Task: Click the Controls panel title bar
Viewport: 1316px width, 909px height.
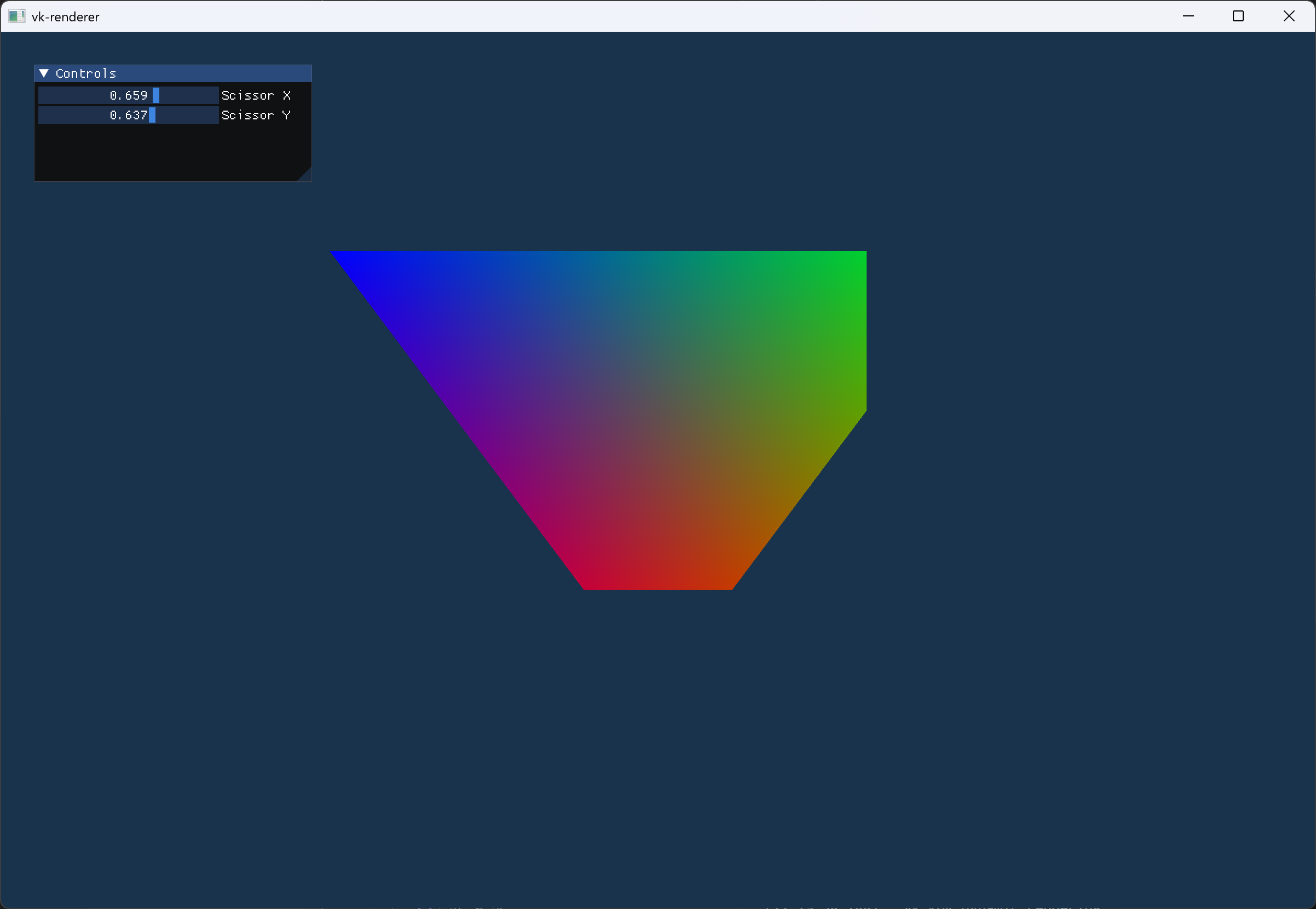Action: (x=173, y=73)
